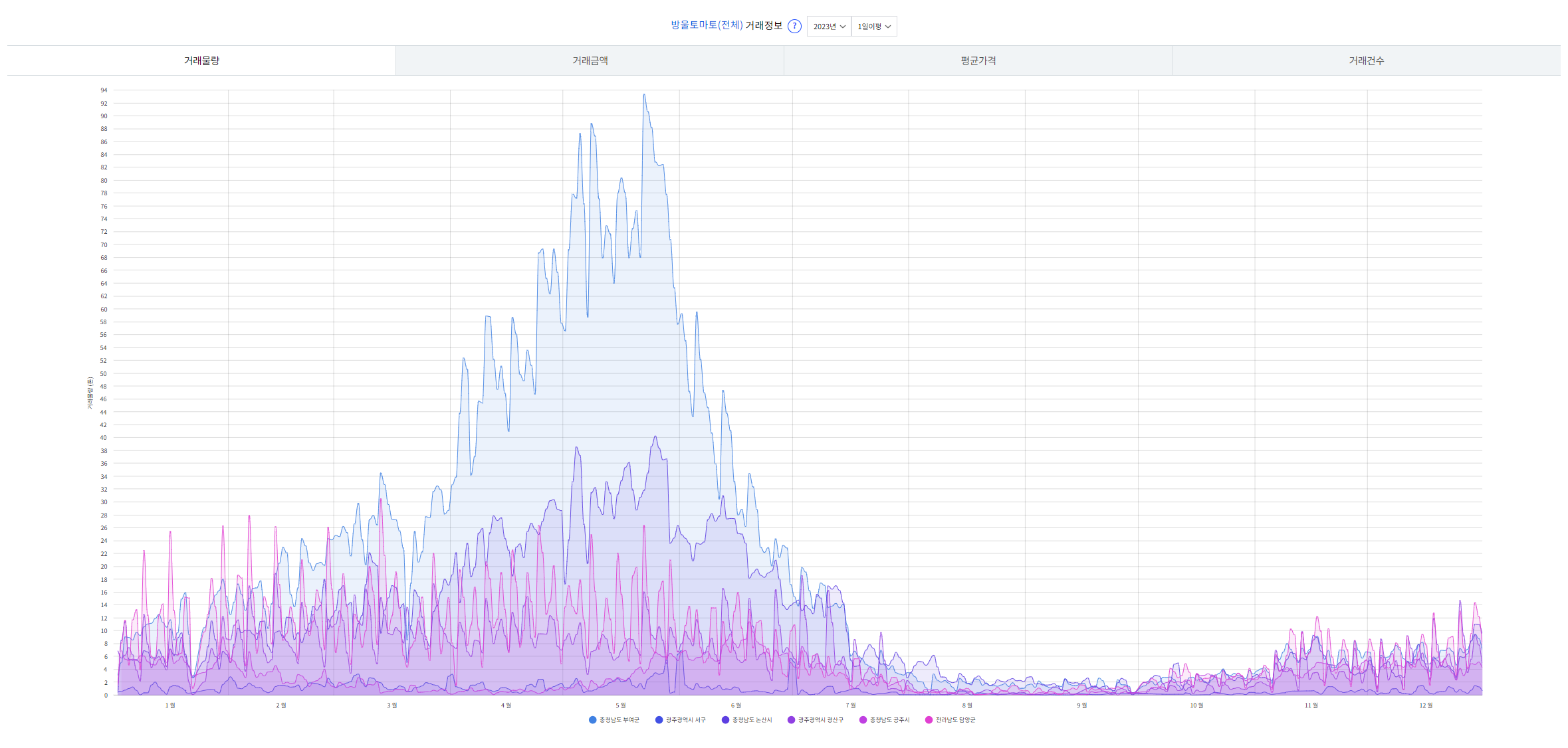Image resolution: width=1568 pixels, height=748 pixels.
Task: Click the '50' y-axis value
Action: click(104, 374)
